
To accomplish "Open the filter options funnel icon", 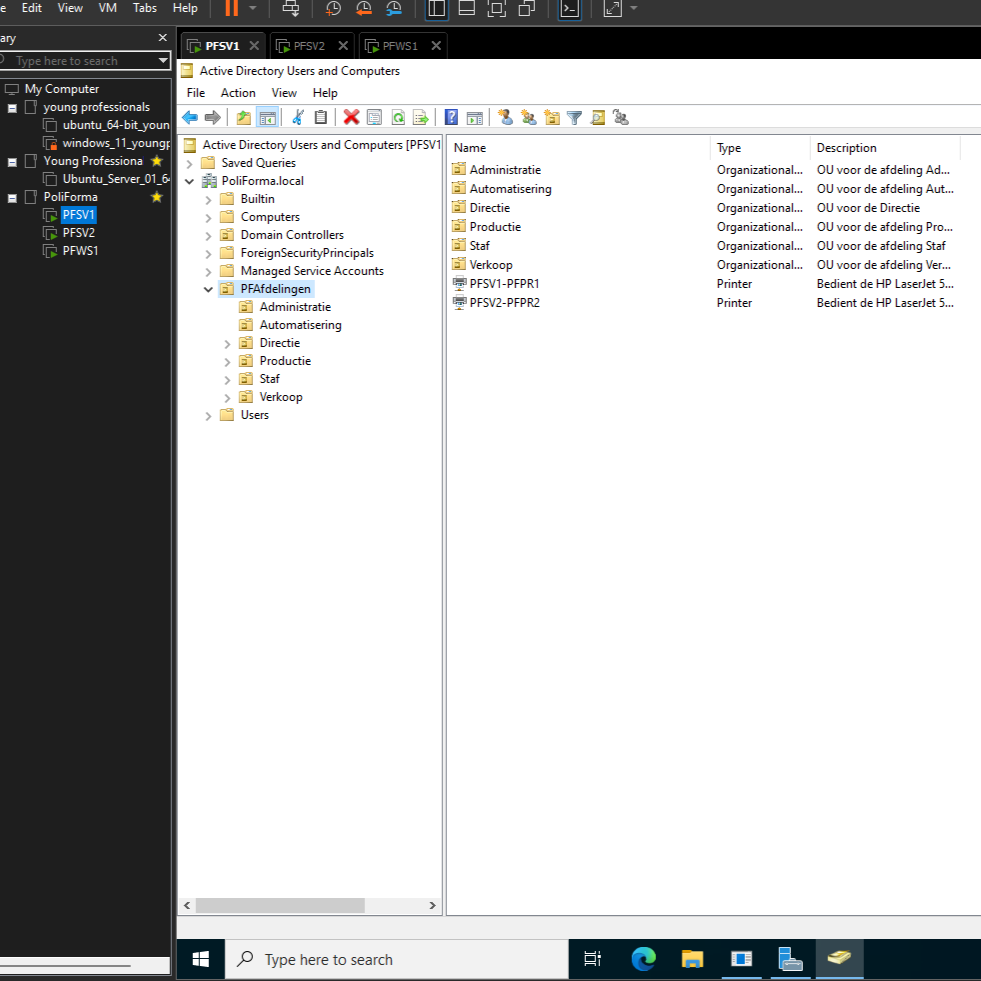I will [x=574, y=117].
